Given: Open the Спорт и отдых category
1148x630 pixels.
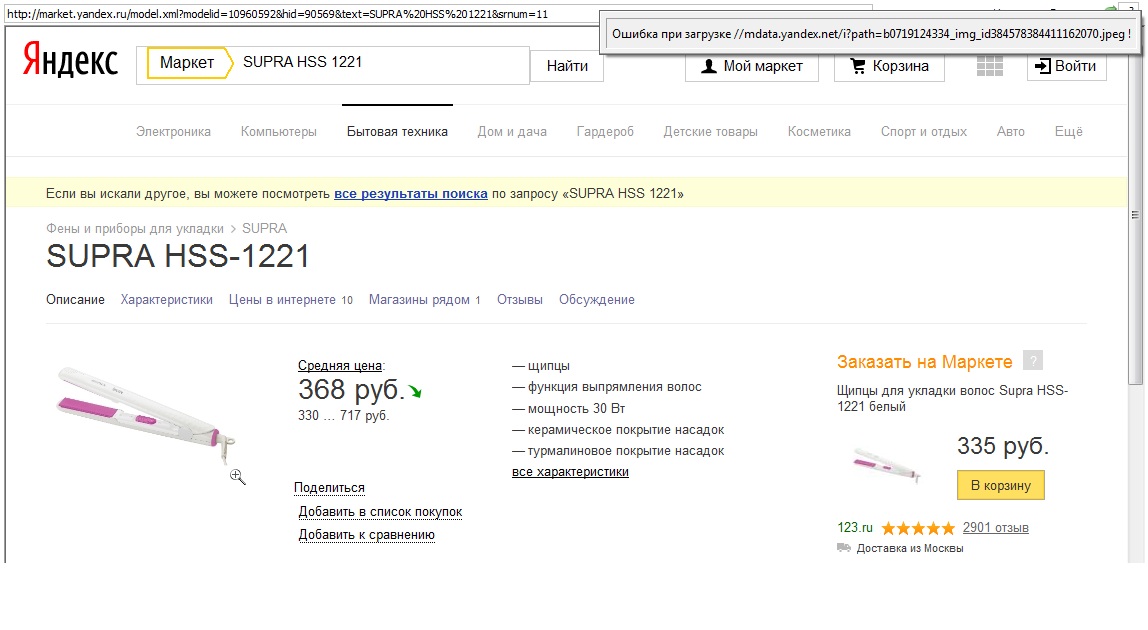Looking at the screenshot, I should pos(924,132).
